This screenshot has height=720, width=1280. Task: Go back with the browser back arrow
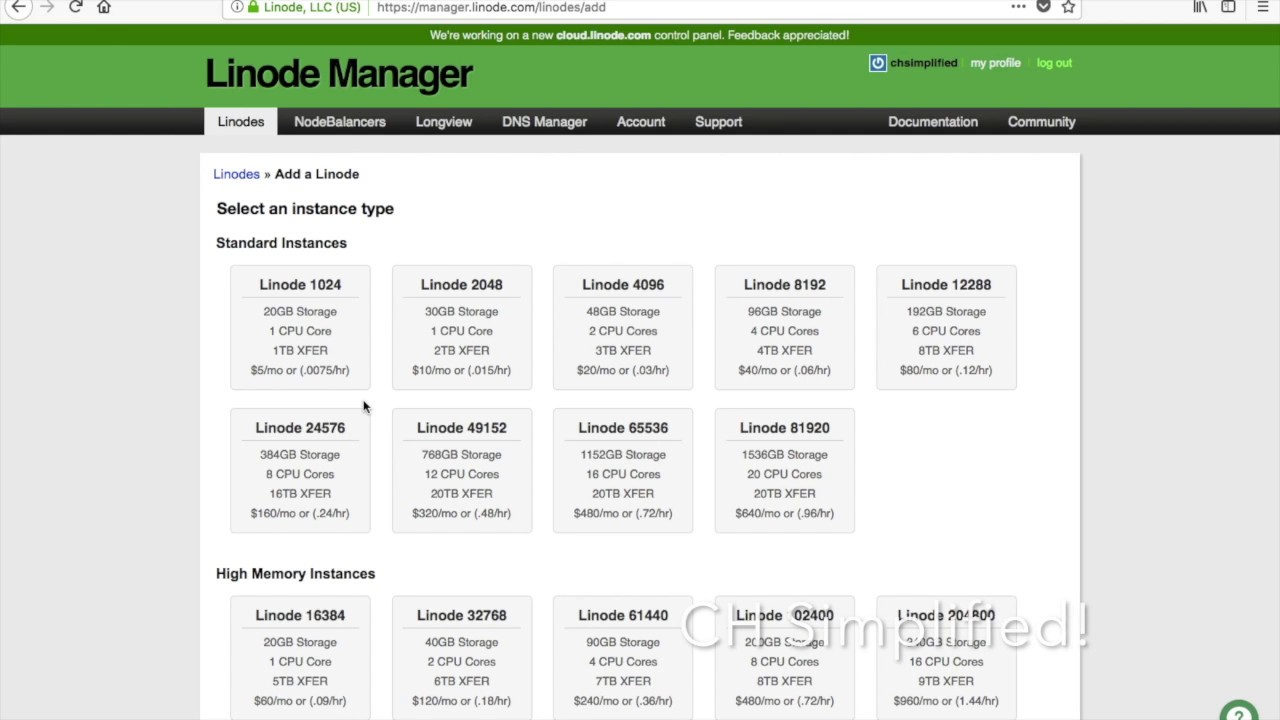(18, 7)
